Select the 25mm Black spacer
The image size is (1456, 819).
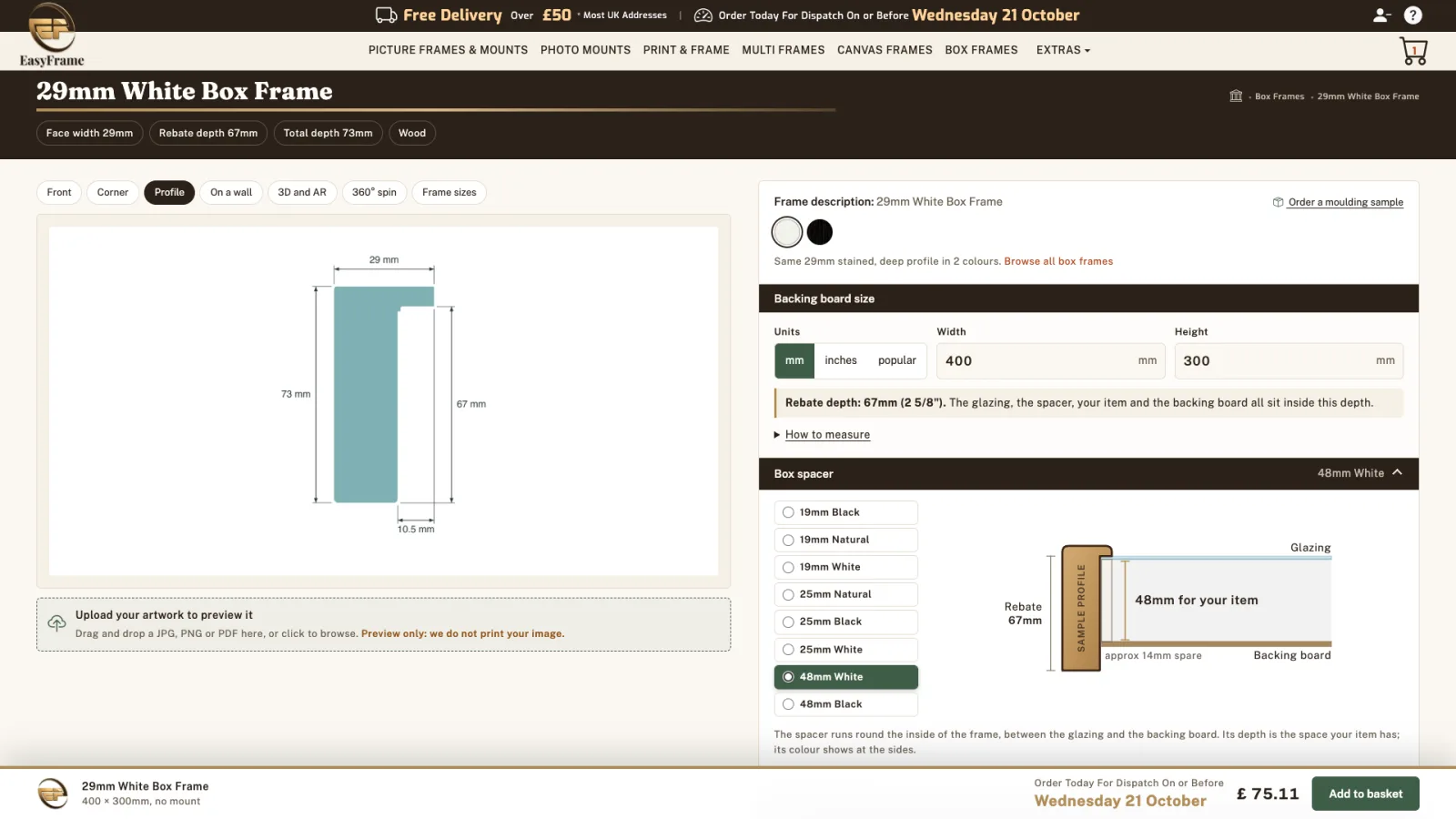click(846, 622)
